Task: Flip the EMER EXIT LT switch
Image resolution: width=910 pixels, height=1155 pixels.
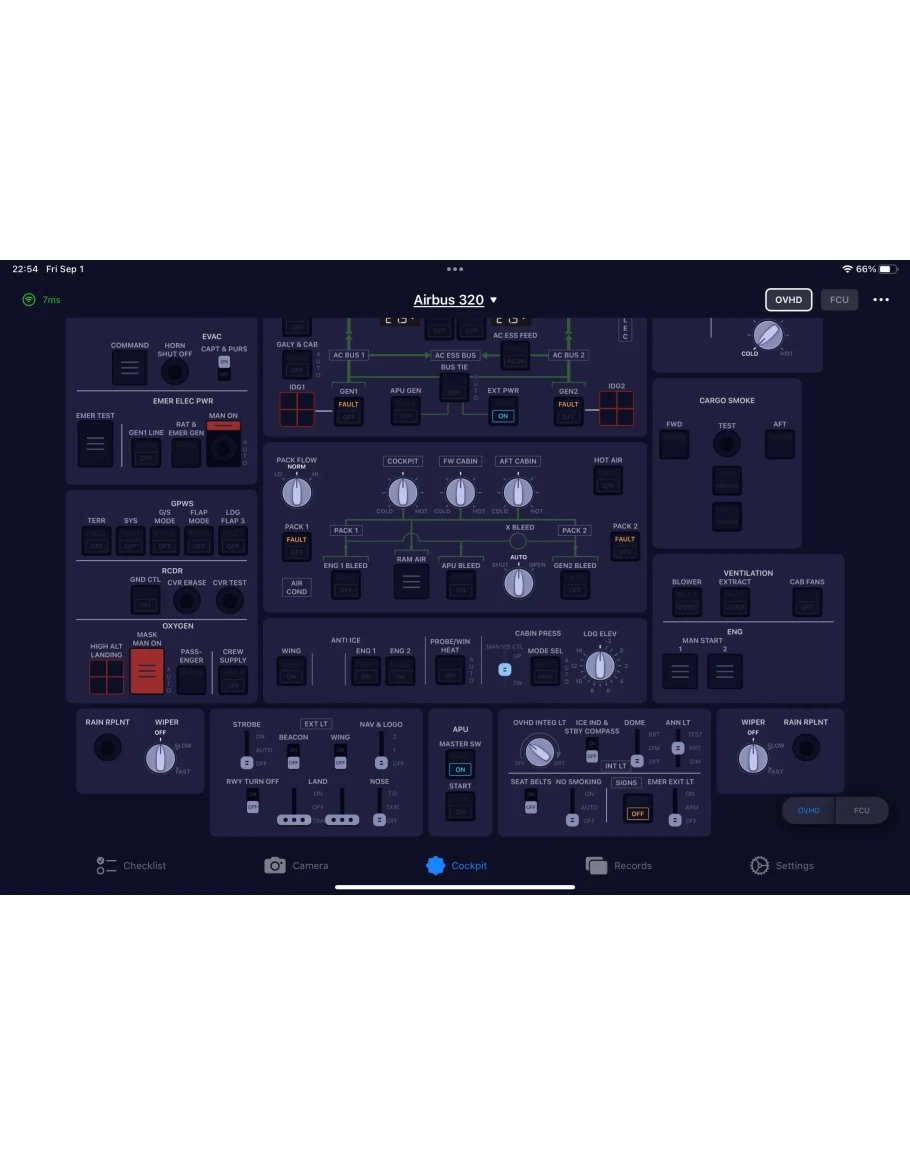Action: click(674, 807)
